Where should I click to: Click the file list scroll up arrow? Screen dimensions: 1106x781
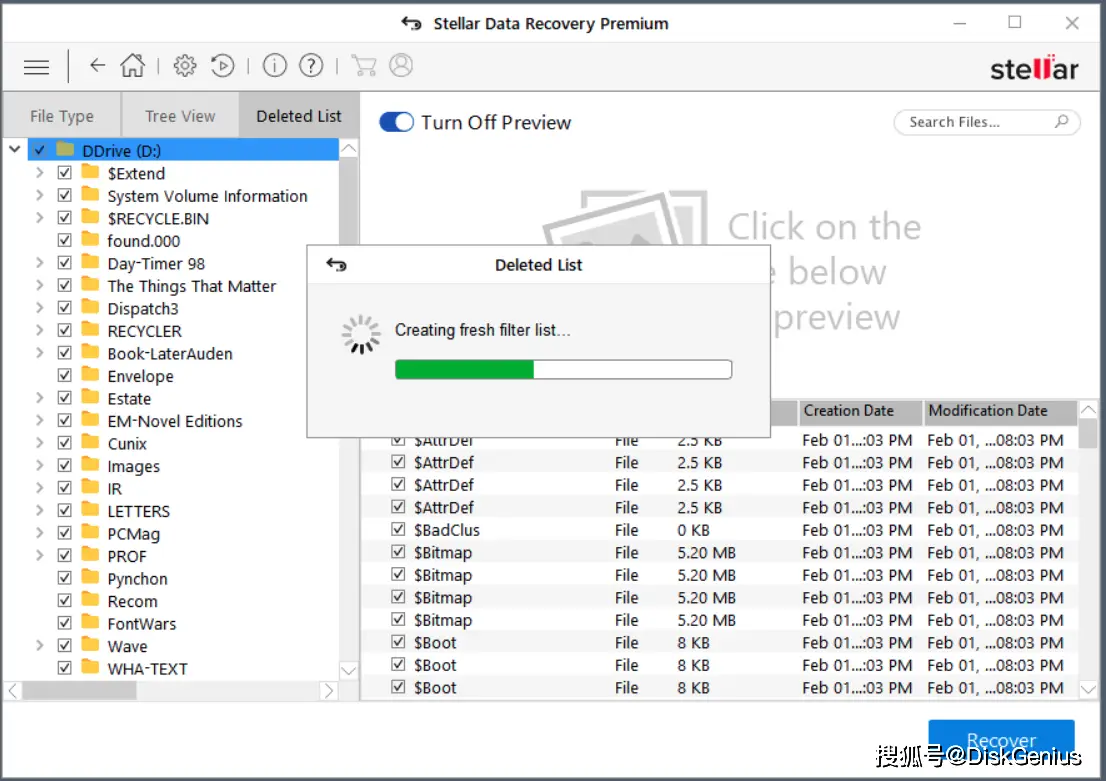pos(1088,409)
